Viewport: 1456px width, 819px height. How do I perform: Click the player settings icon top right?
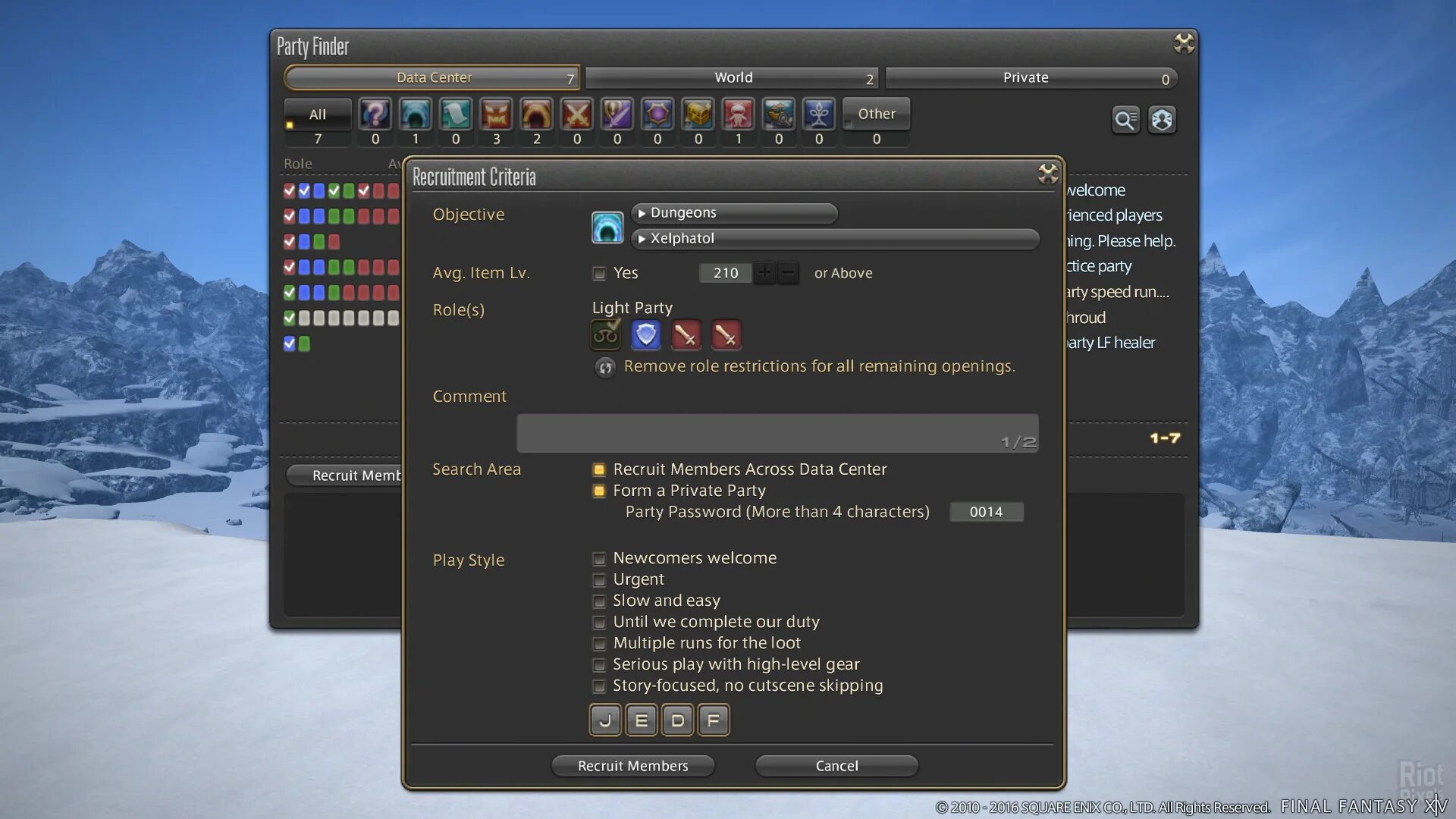click(x=1162, y=120)
